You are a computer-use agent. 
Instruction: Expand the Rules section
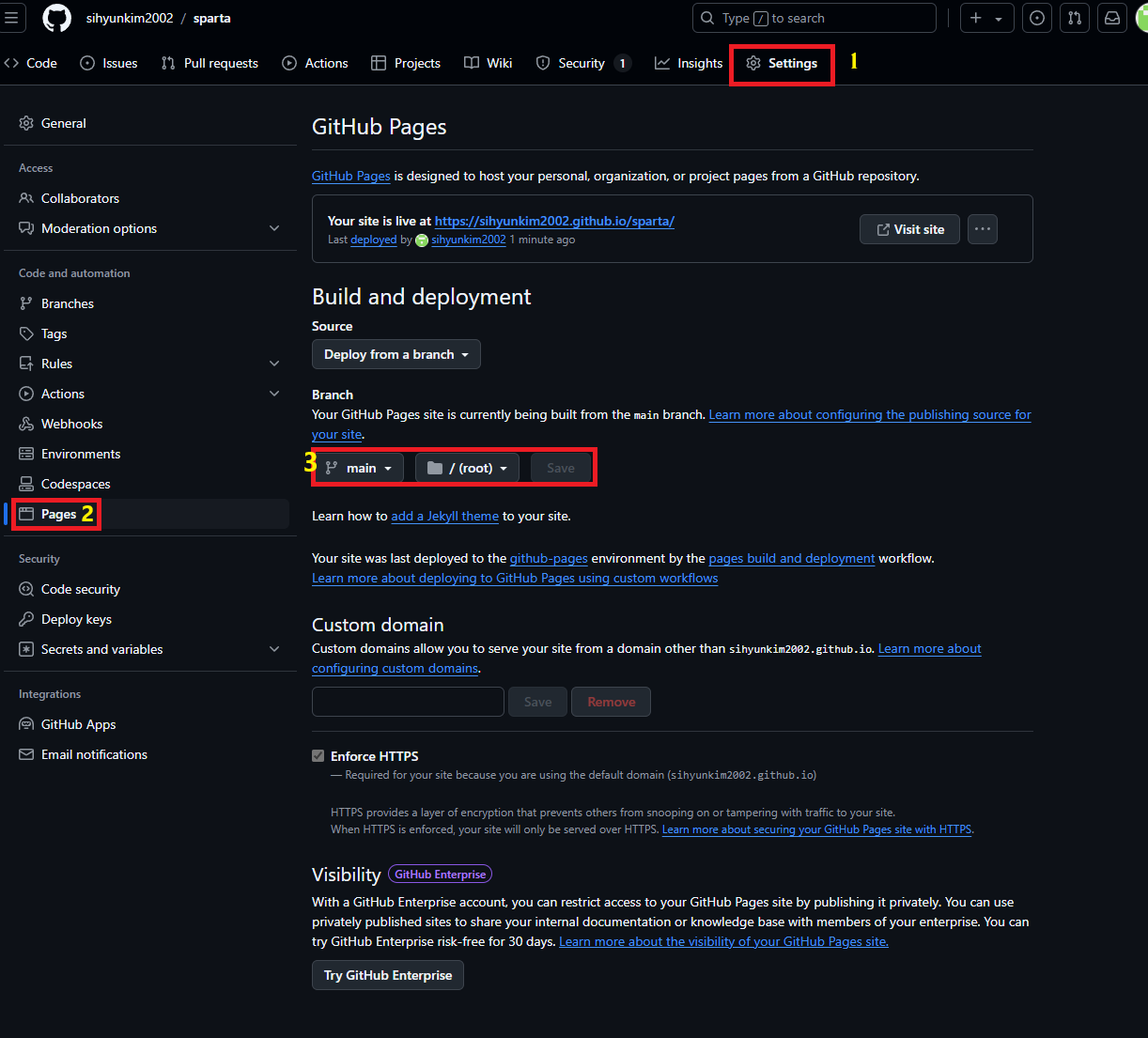point(150,364)
